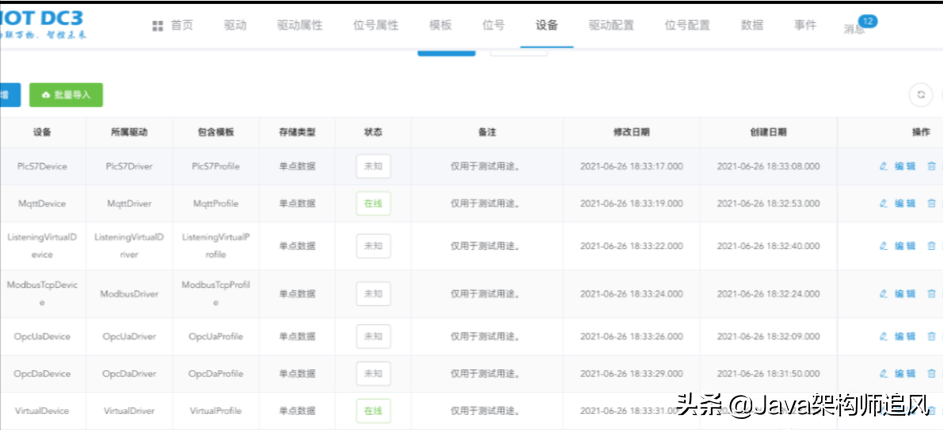Viewport: 943px width, 430px height.
Task: Open the 首页 home tab
Action: (x=173, y=25)
